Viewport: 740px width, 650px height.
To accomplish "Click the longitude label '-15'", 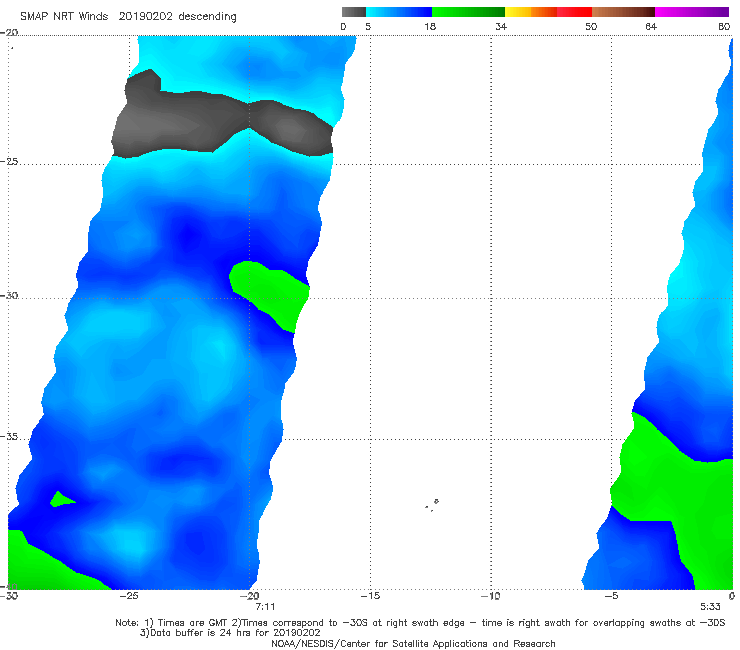I will pos(370,596).
